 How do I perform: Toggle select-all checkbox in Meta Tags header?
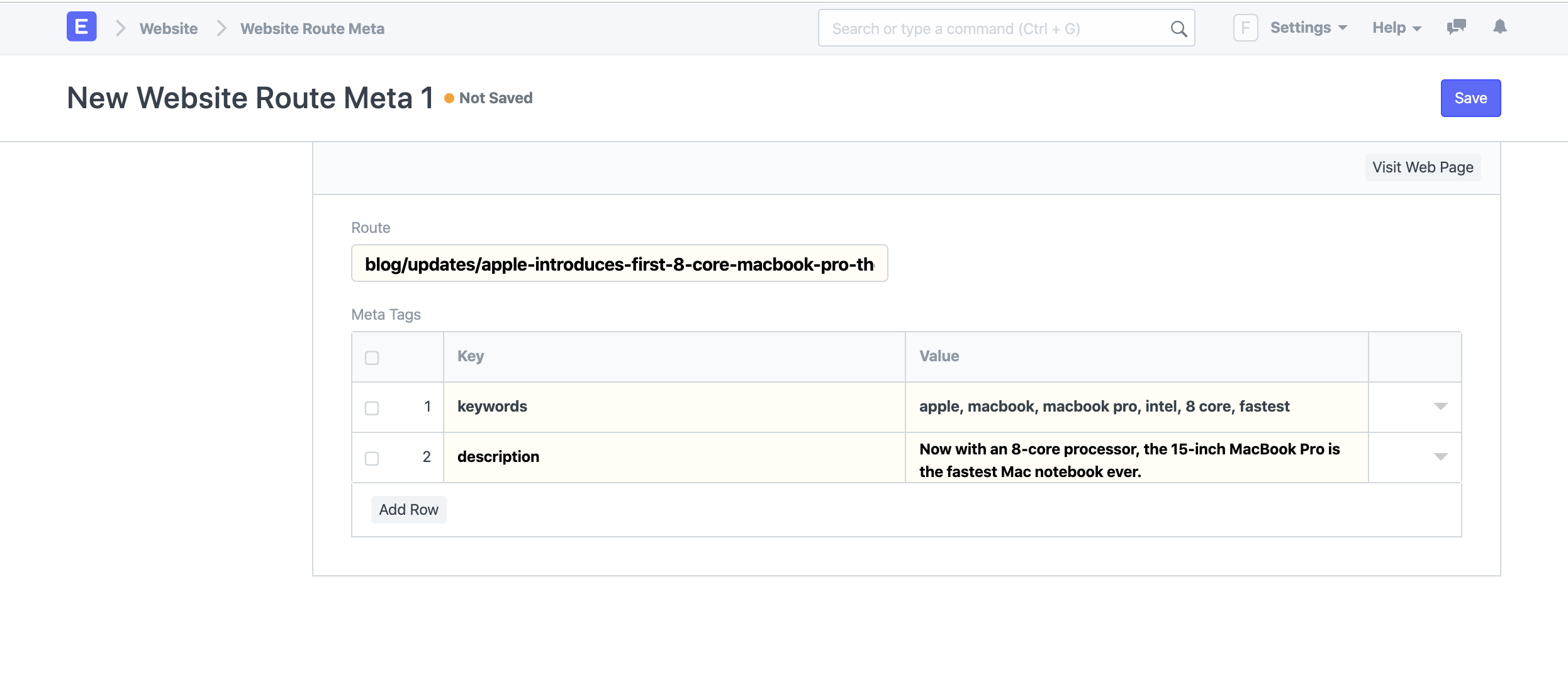pos(372,357)
